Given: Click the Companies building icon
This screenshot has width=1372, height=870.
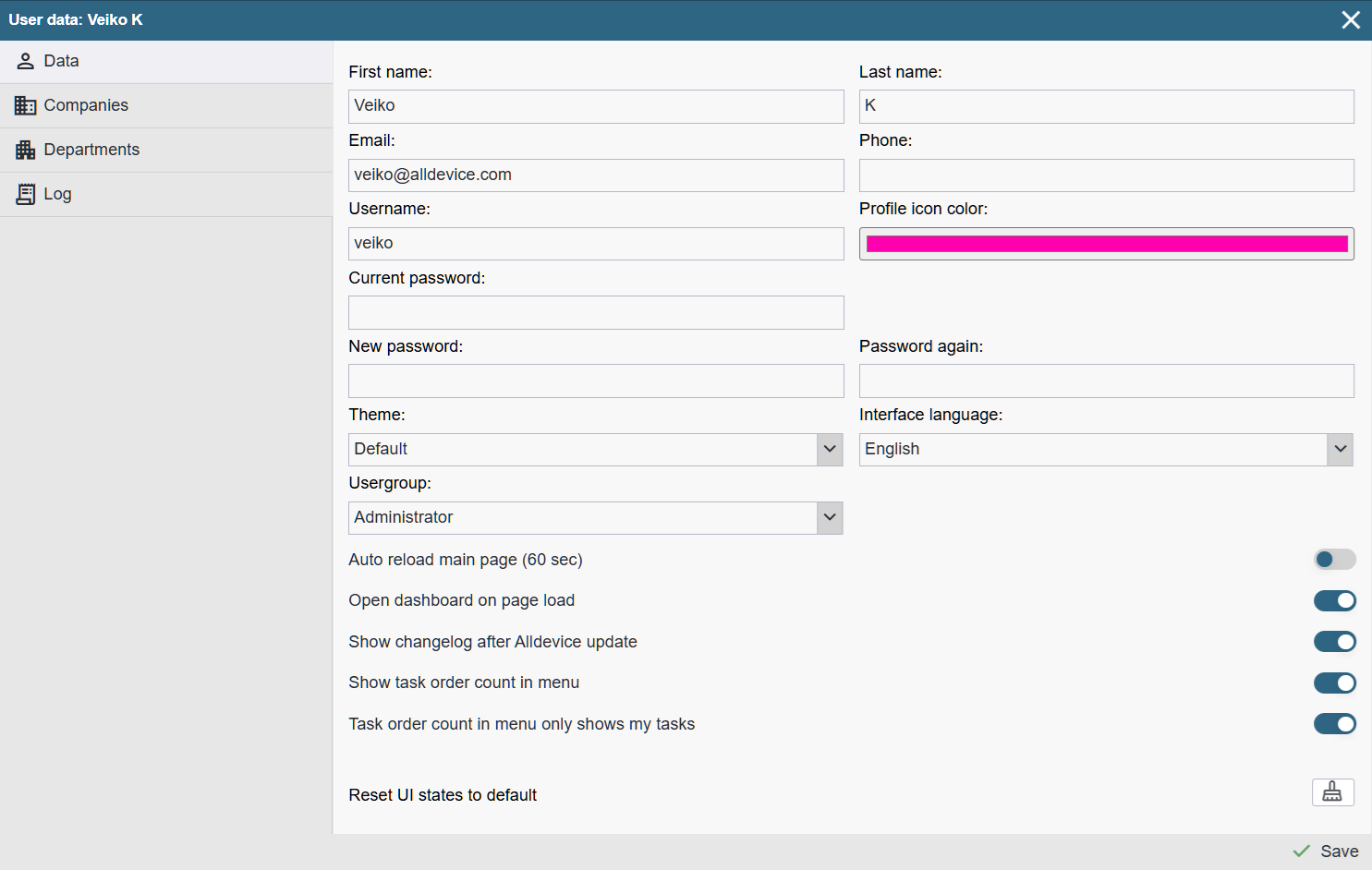Looking at the screenshot, I should tap(26, 106).
